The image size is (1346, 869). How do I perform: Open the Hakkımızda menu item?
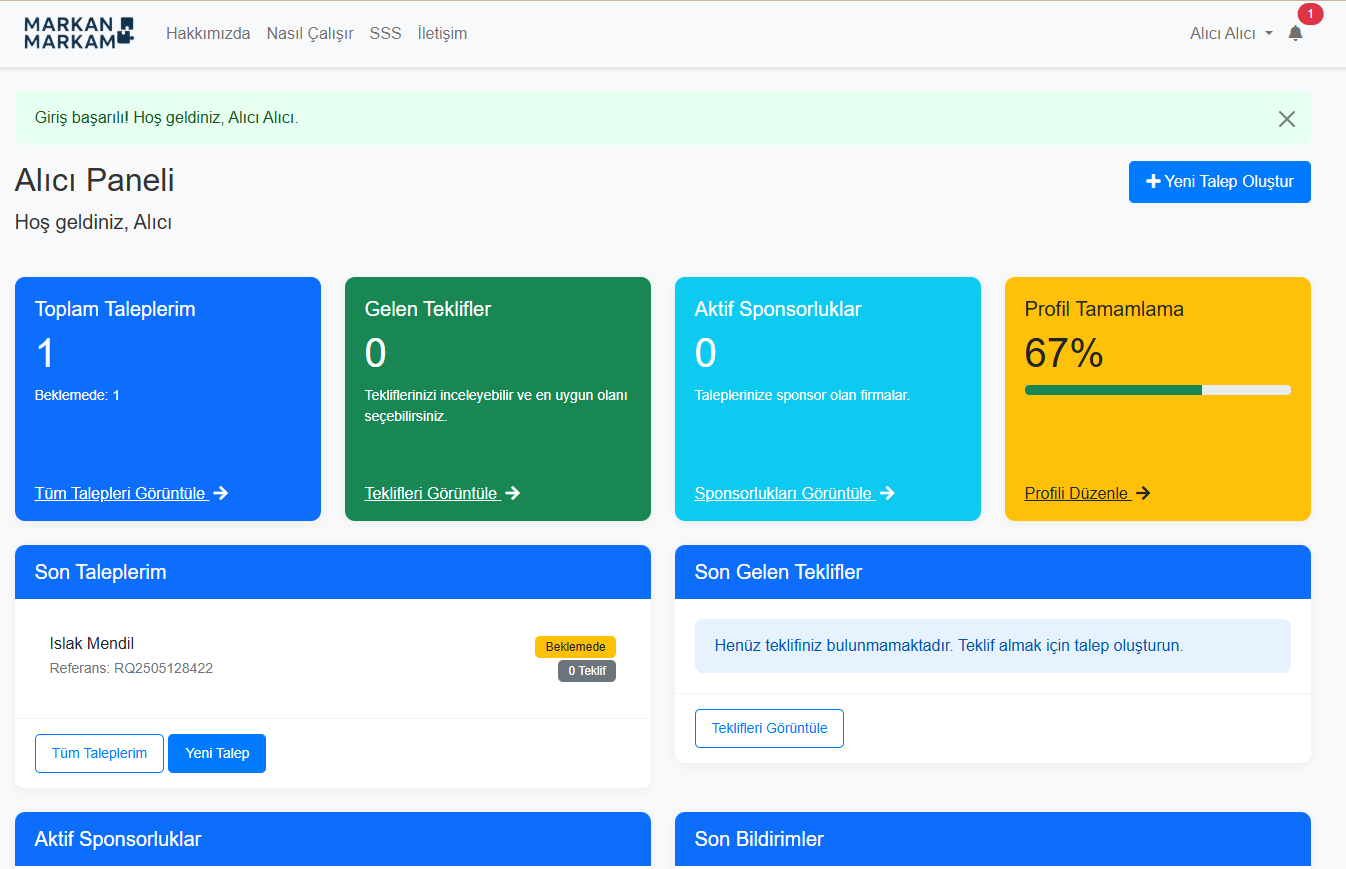point(208,33)
